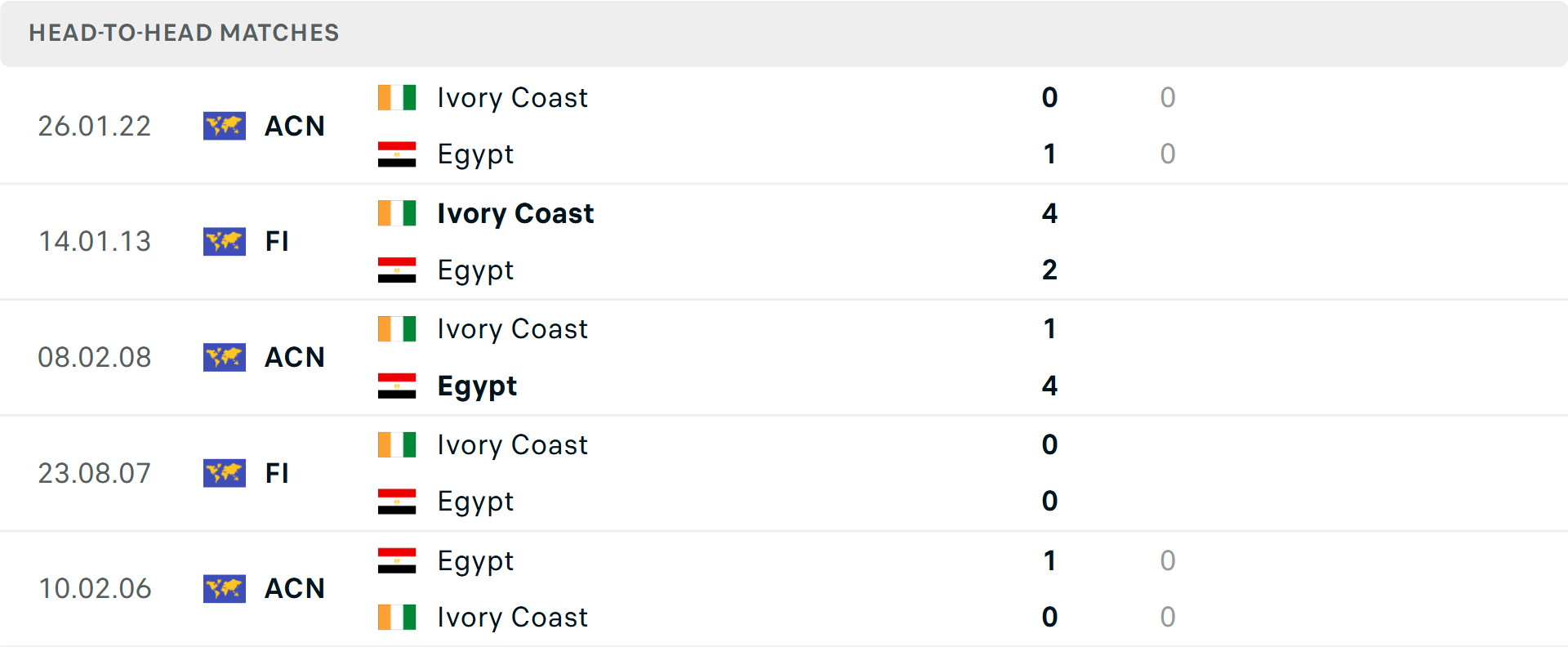Select the competition icon on the 08.02.08 row
The width and height of the screenshot is (1568, 647).
click(x=225, y=357)
